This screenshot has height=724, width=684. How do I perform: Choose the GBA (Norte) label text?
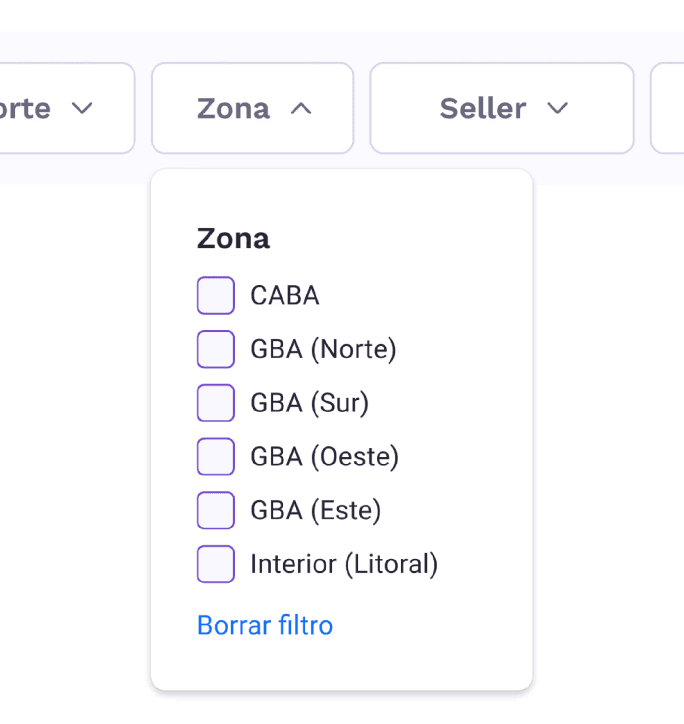(x=323, y=350)
